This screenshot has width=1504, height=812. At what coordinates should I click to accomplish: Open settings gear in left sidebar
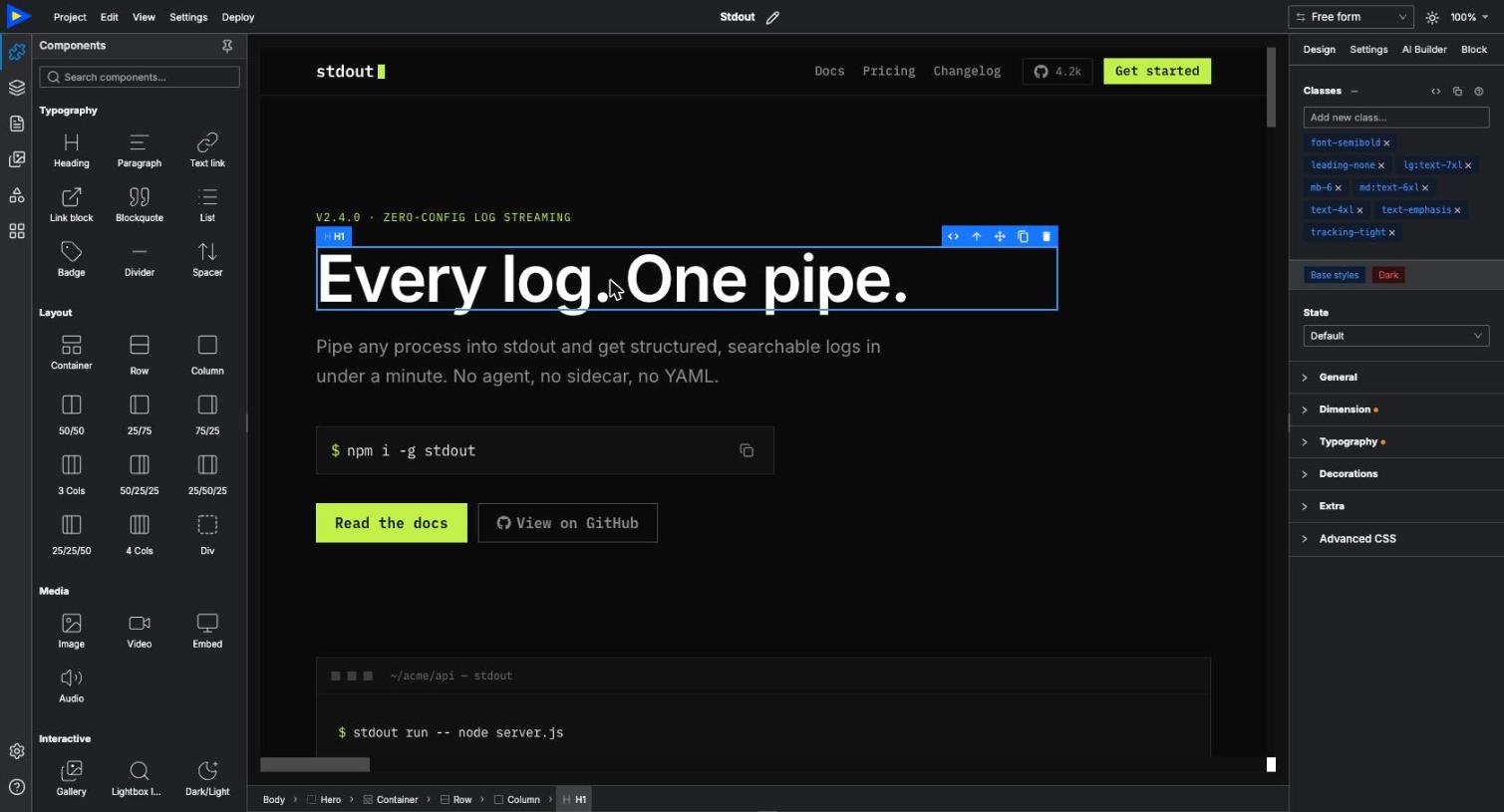click(17, 751)
